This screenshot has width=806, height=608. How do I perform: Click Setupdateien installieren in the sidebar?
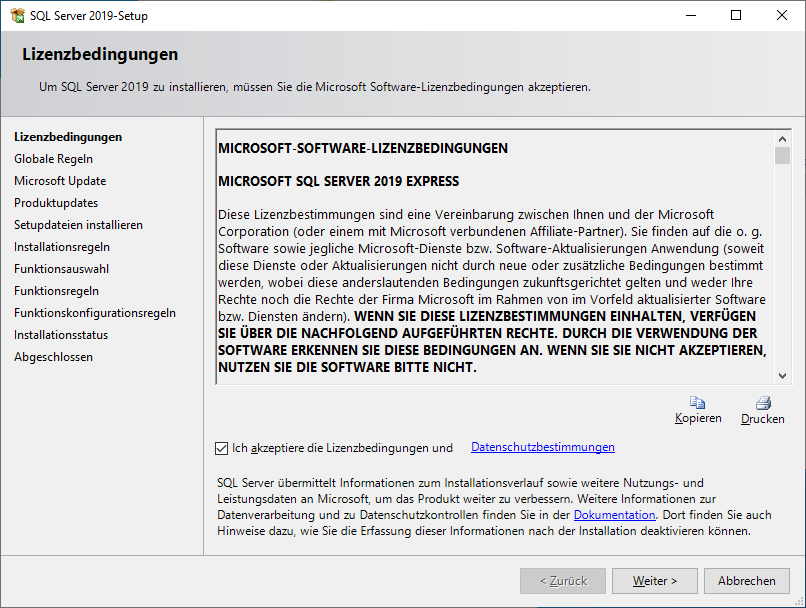click(78, 225)
